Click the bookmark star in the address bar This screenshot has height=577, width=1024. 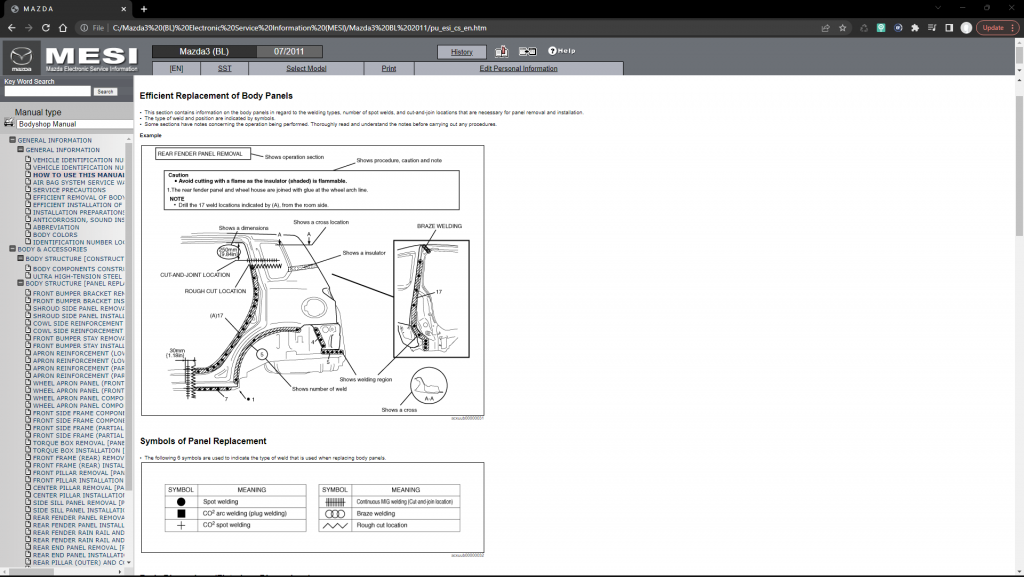(x=843, y=28)
